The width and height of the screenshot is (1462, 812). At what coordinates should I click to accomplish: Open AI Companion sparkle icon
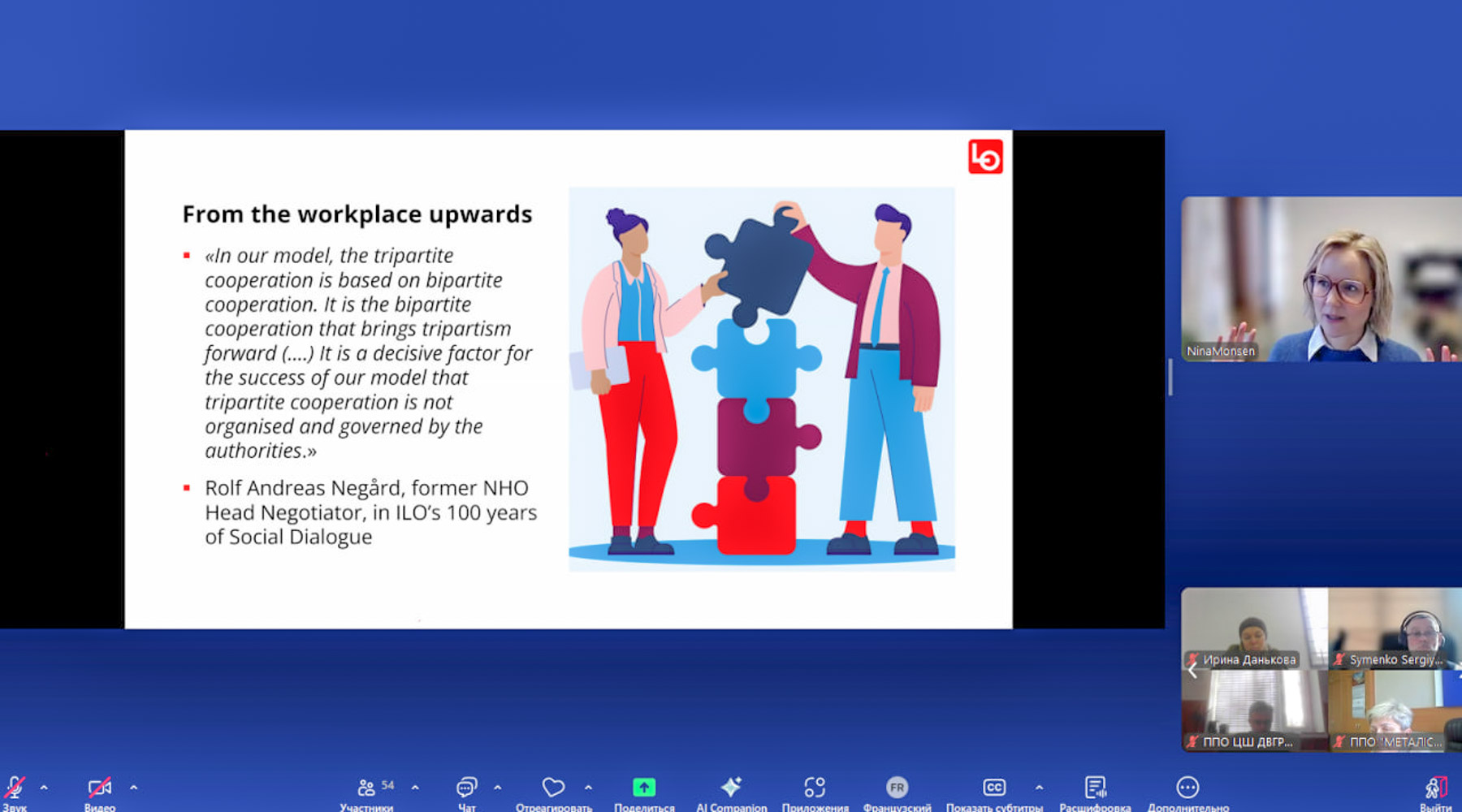click(x=731, y=788)
